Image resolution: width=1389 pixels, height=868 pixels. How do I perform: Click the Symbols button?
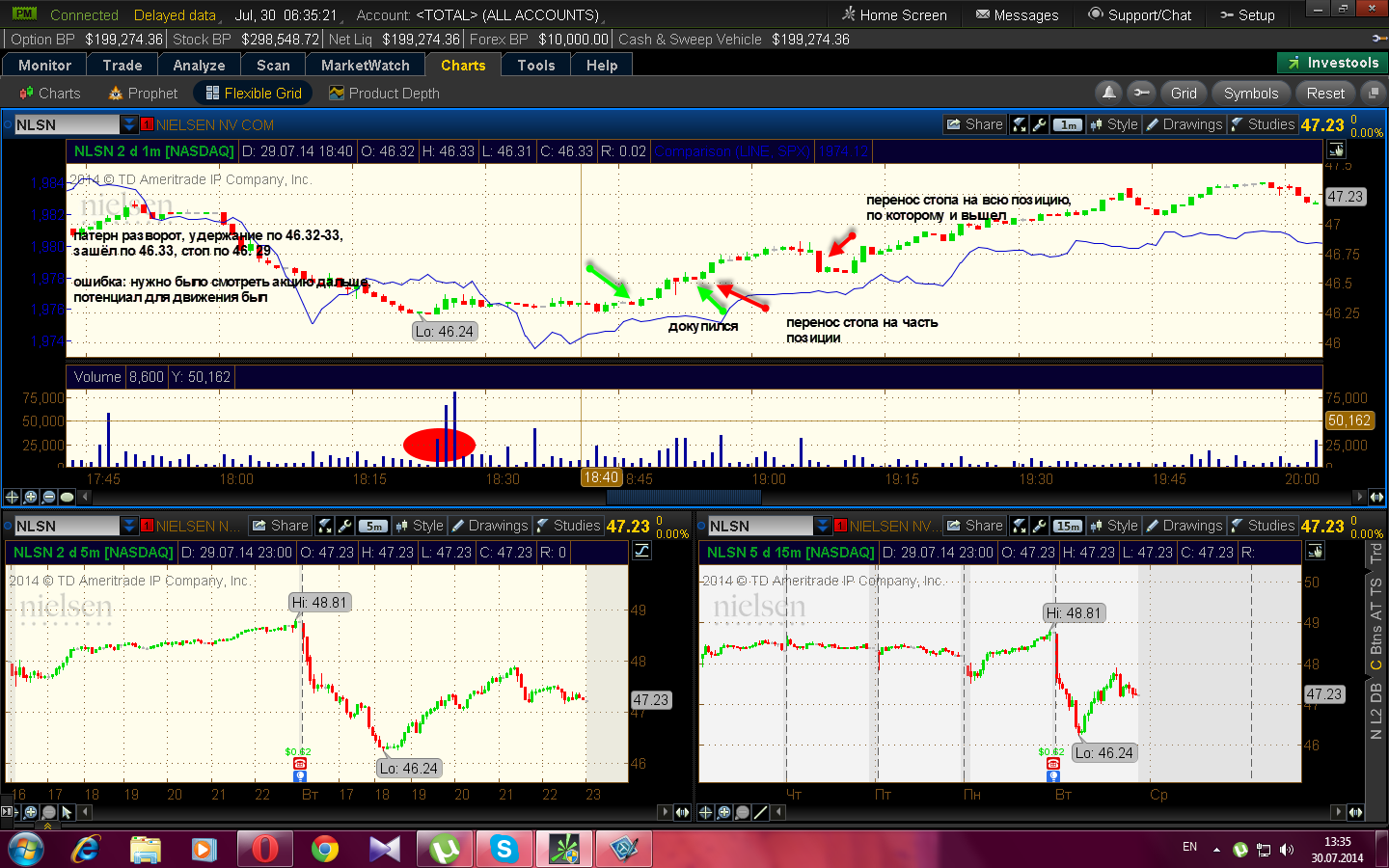[x=1251, y=93]
